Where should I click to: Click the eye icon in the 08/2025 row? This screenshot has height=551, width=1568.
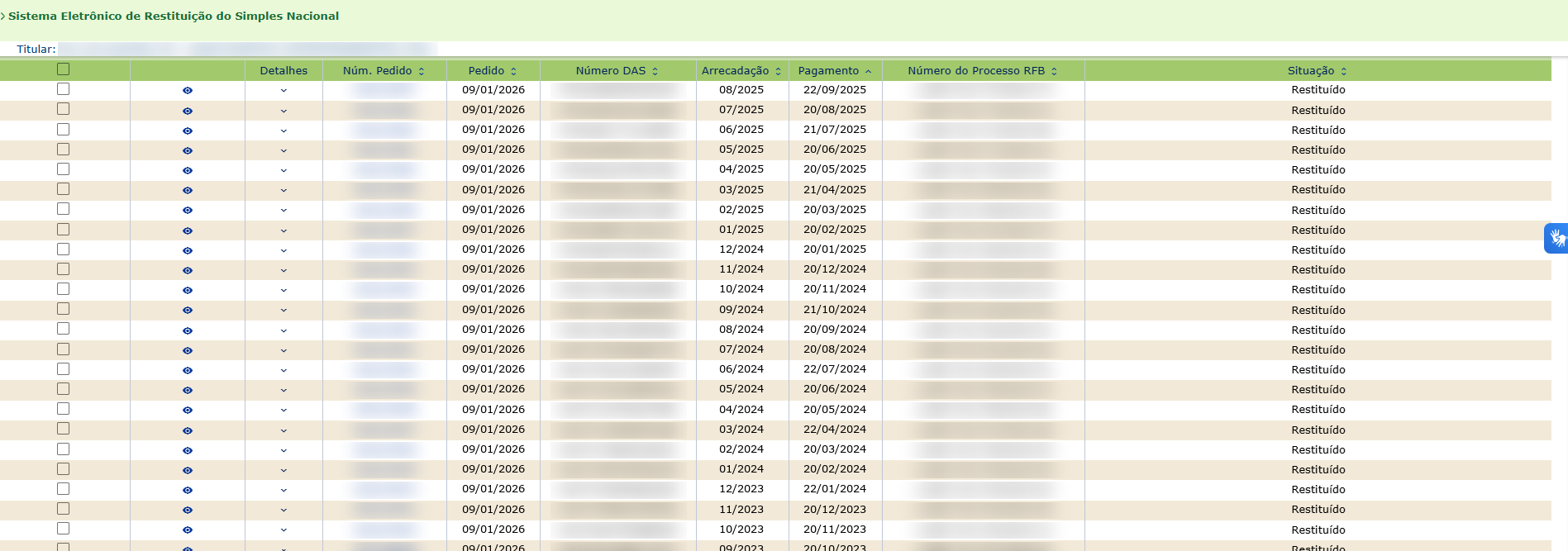188,91
